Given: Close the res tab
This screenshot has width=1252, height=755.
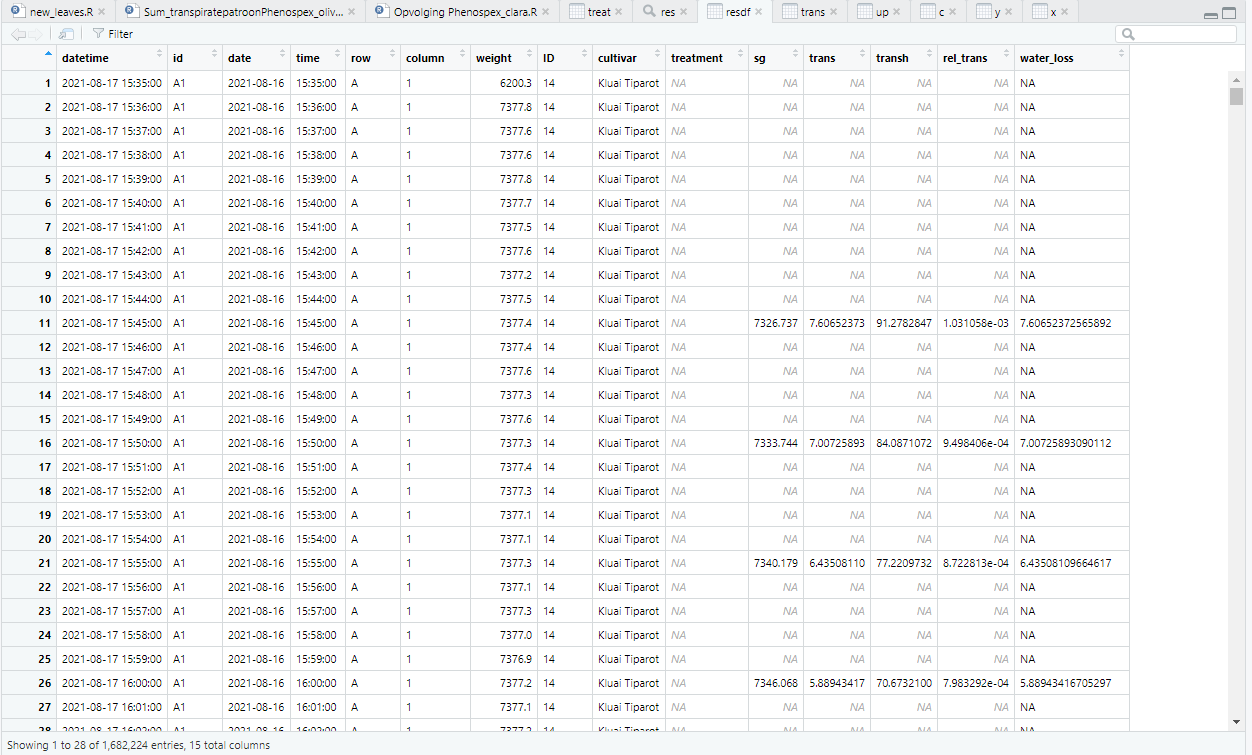Looking at the screenshot, I should pyautogui.click(x=685, y=12).
